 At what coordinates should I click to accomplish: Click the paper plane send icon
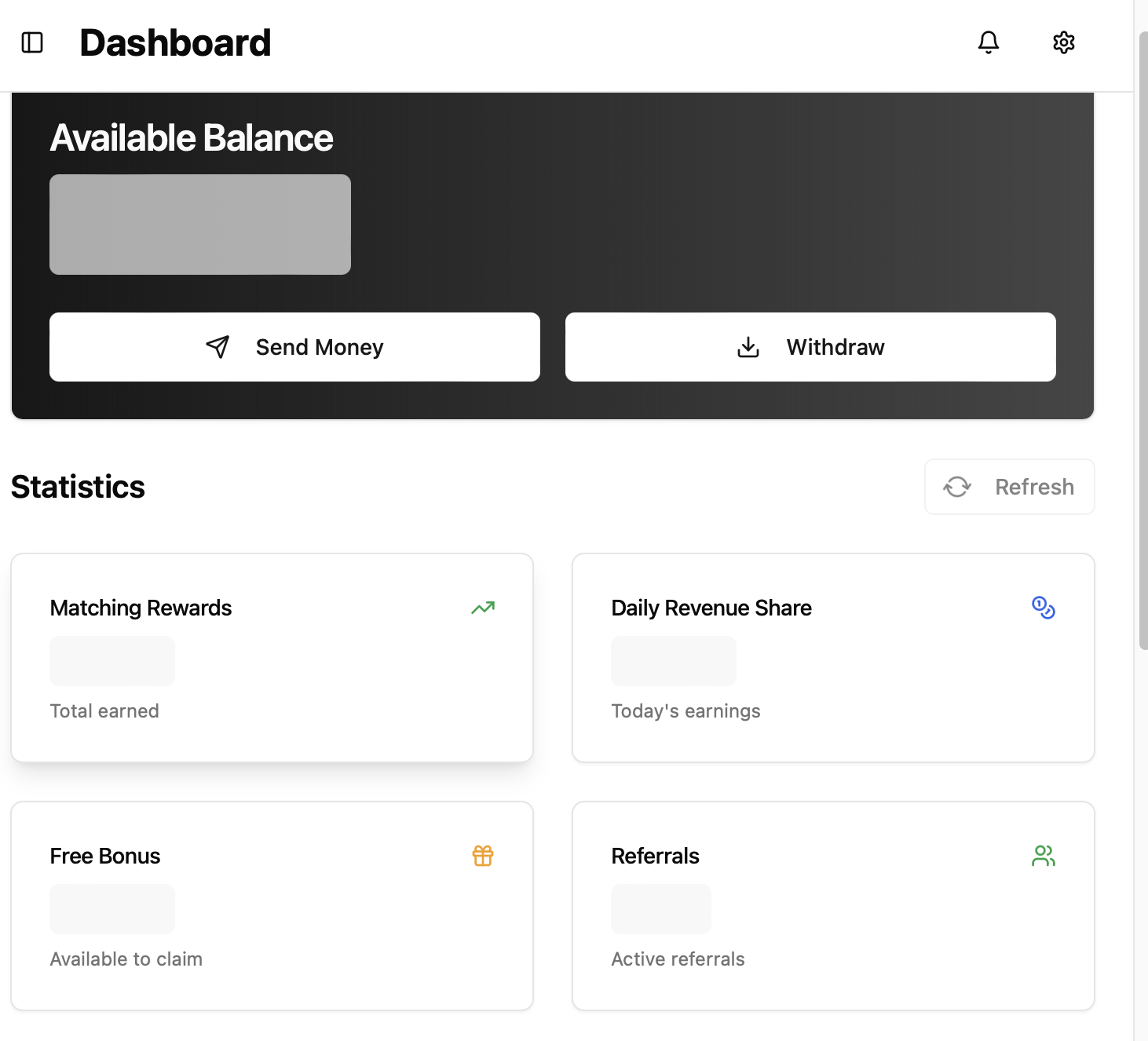218,347
